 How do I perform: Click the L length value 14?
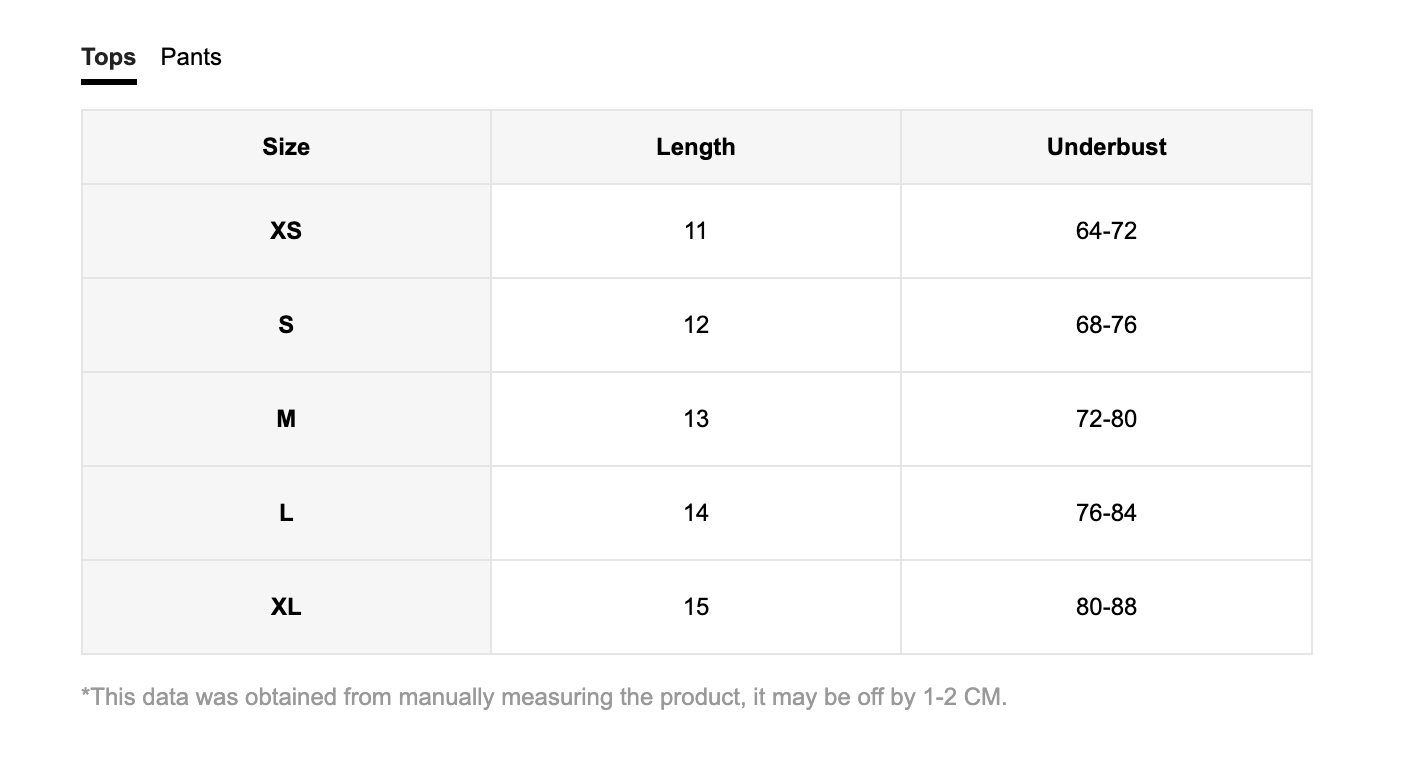696,513
